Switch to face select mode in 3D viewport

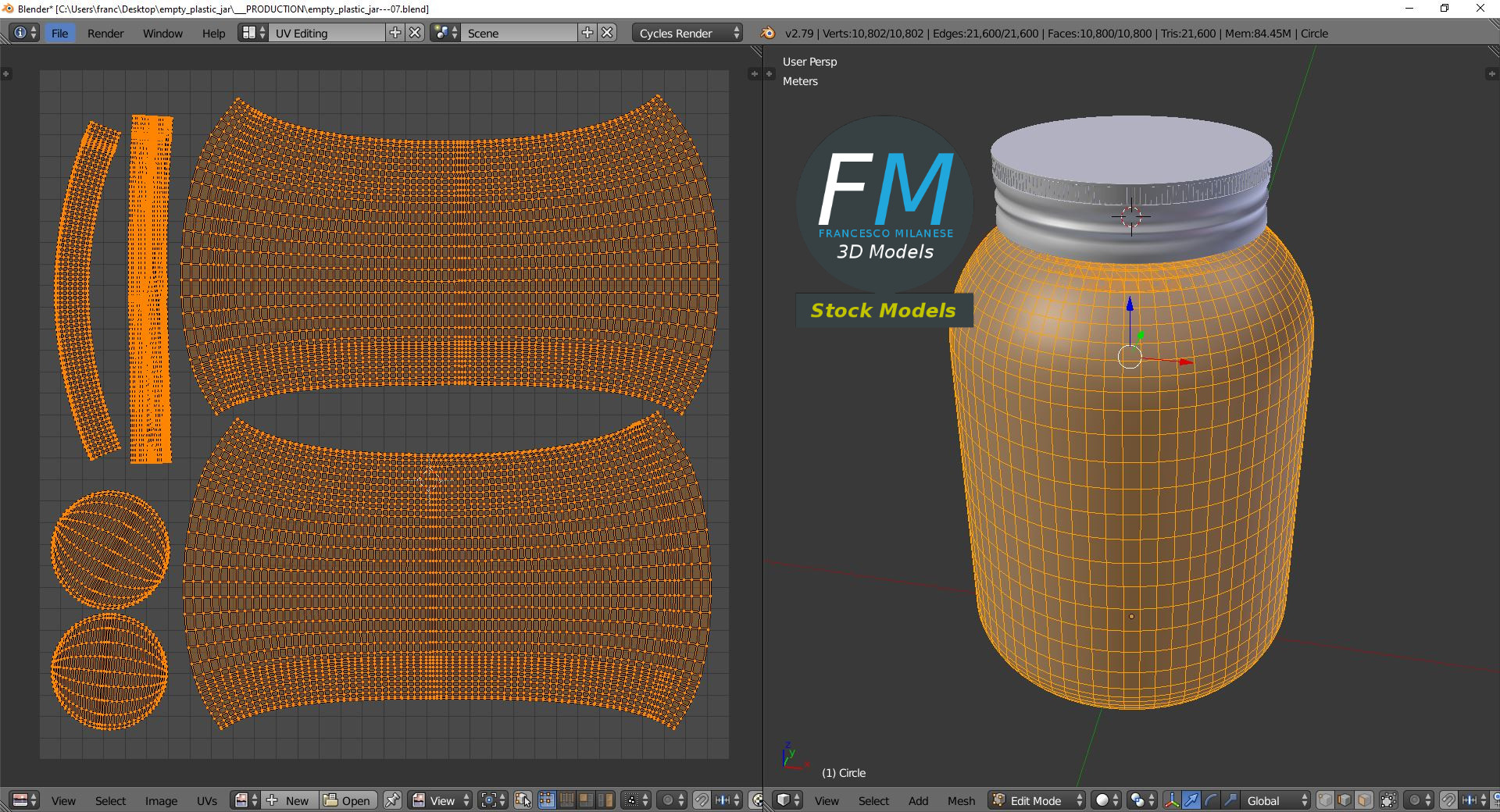click(x=1364, y=800)
